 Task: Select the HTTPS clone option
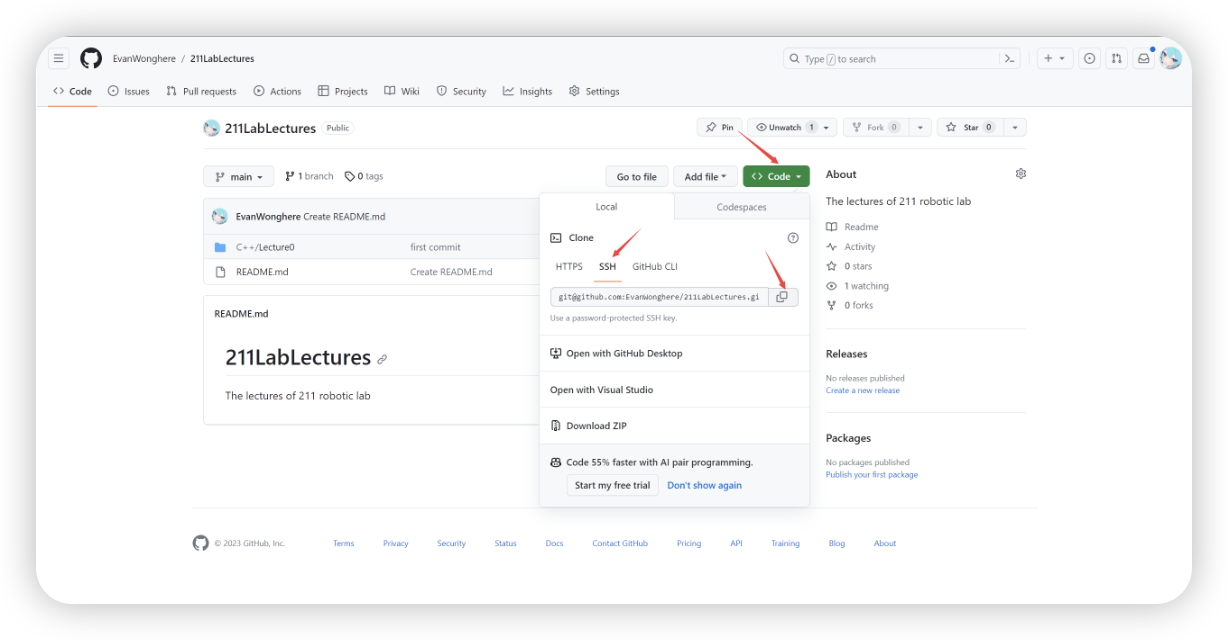(569, 267)
